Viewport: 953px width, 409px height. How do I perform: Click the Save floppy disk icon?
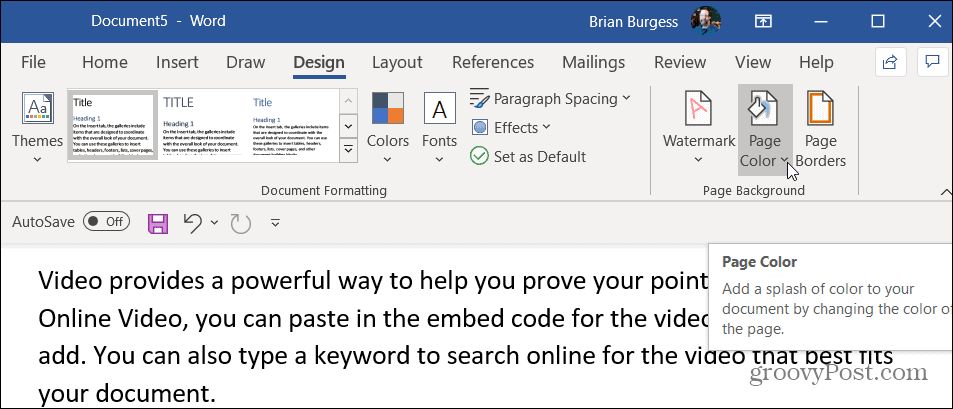[x=157, y=224]
